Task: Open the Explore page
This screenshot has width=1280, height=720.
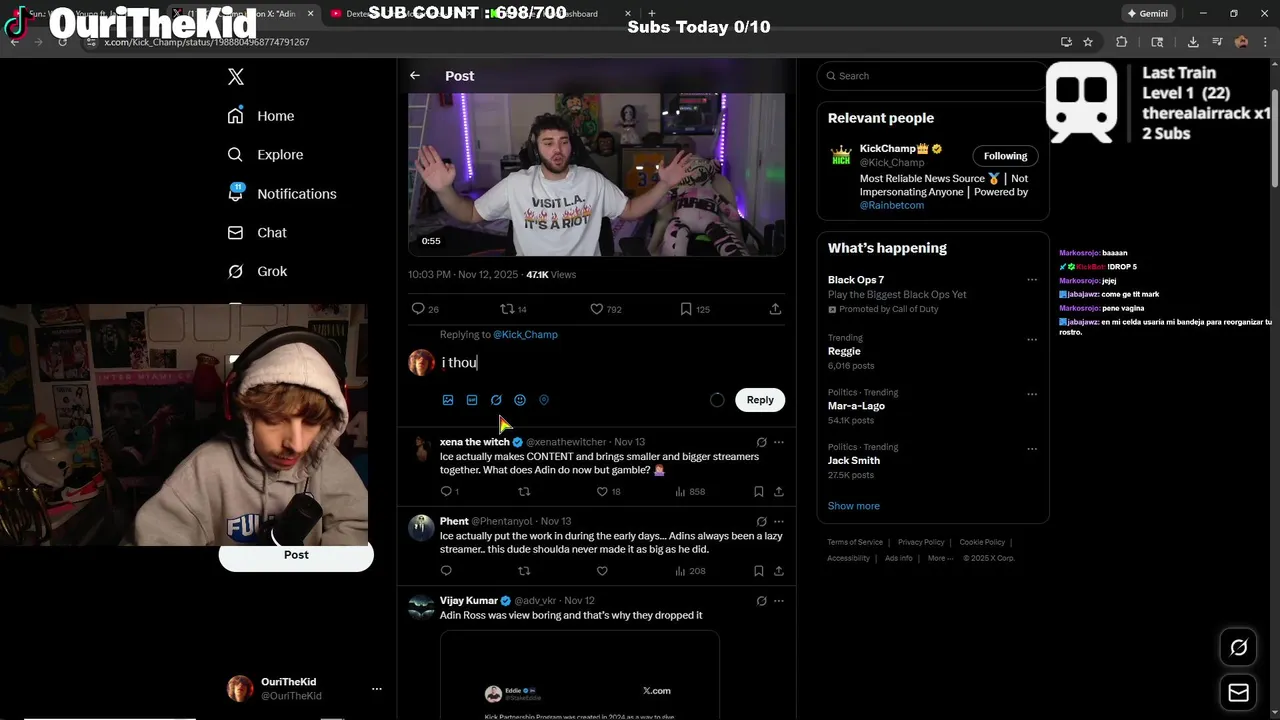Action: 265,155
